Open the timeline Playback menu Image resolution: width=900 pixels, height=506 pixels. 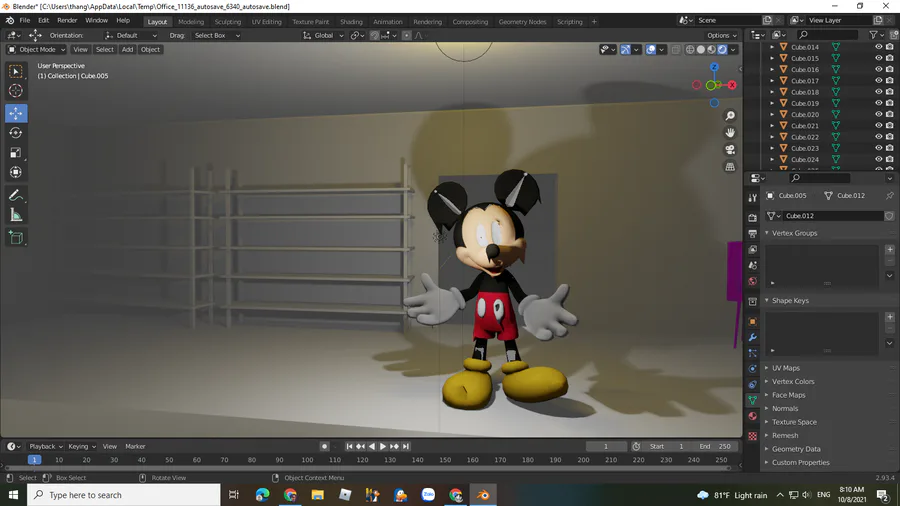coord(45,446)
